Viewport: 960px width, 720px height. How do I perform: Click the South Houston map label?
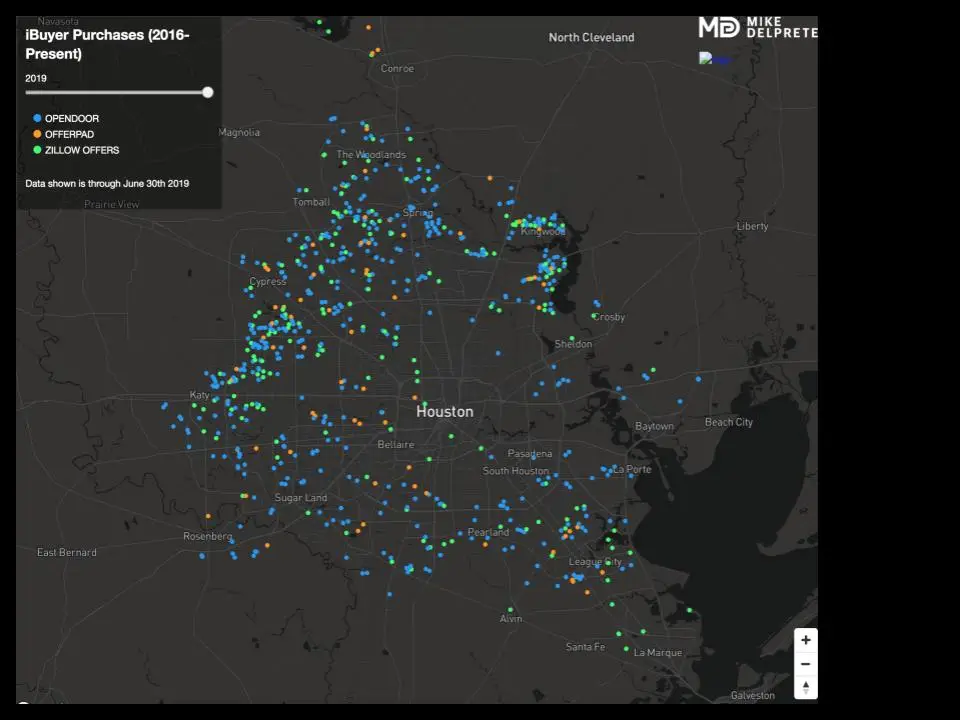516,471
